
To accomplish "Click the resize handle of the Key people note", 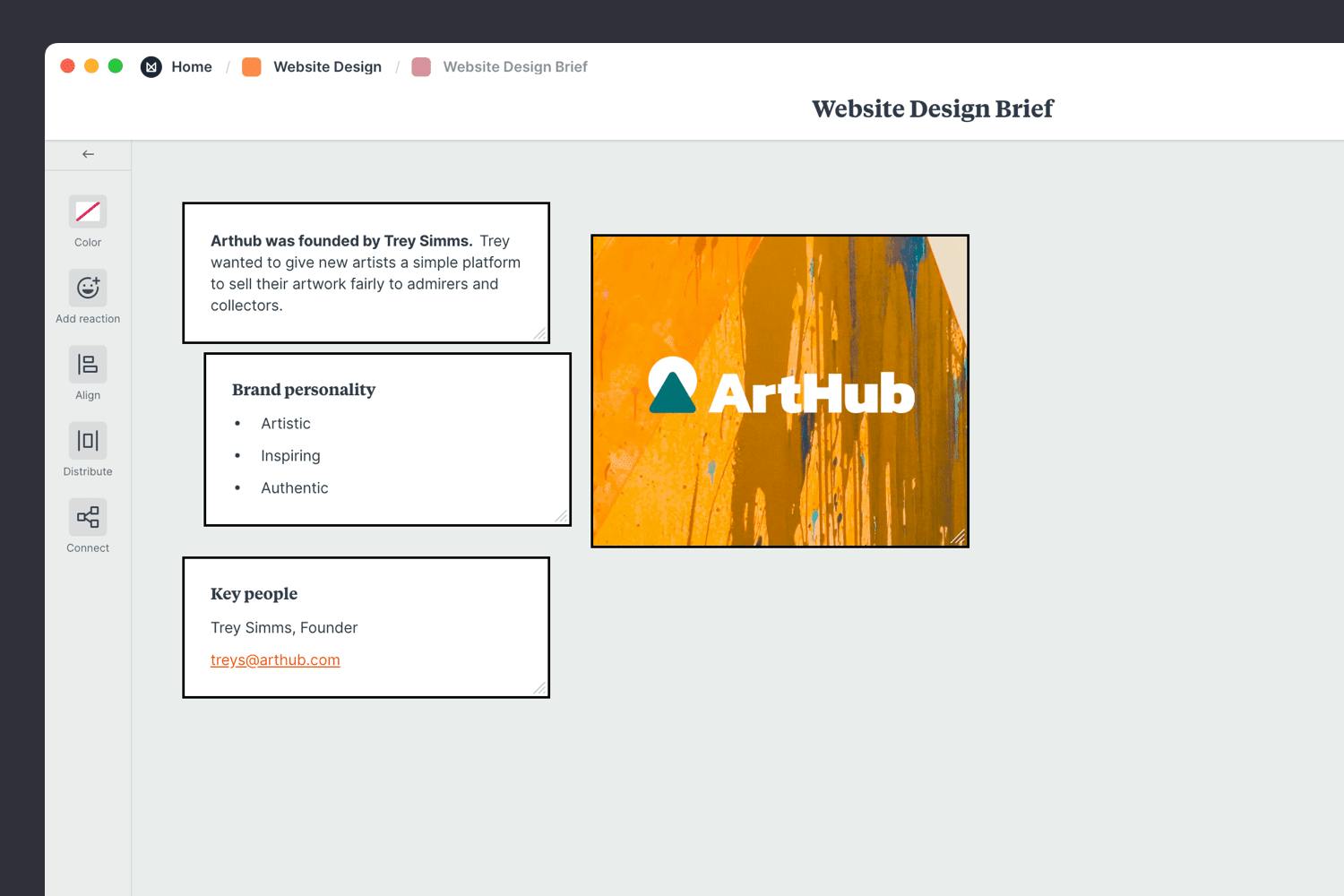I will 539,688.
